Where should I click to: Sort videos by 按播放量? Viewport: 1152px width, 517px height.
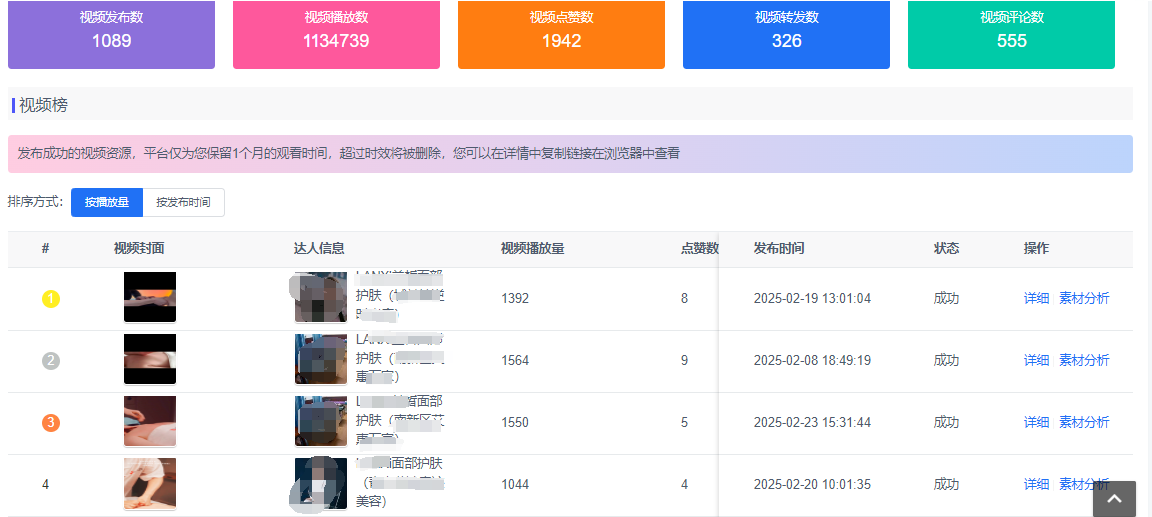107,202
